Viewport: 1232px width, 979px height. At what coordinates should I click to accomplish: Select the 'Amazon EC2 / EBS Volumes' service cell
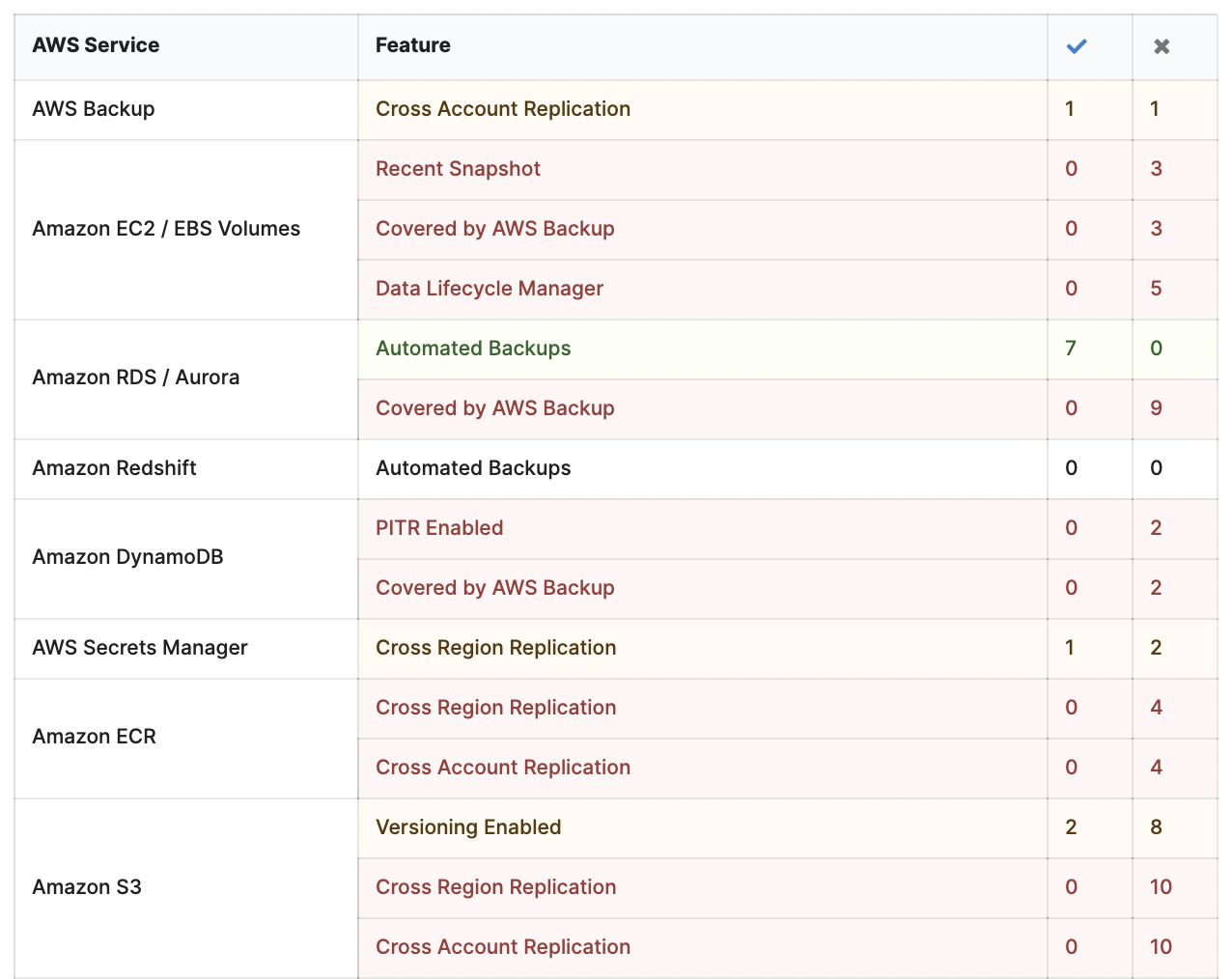pyautogui.click(x=186, y=229)
